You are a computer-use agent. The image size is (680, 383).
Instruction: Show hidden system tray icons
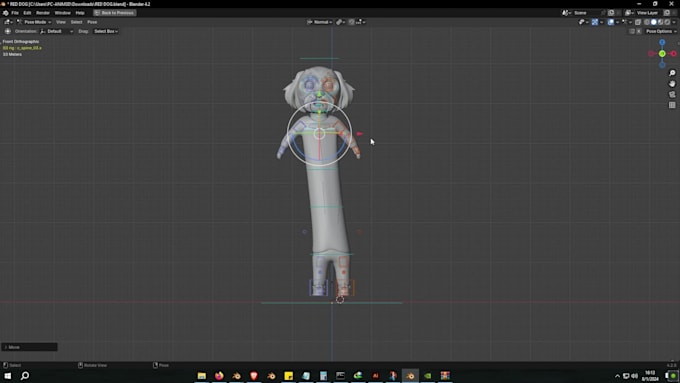pos(618,376)
